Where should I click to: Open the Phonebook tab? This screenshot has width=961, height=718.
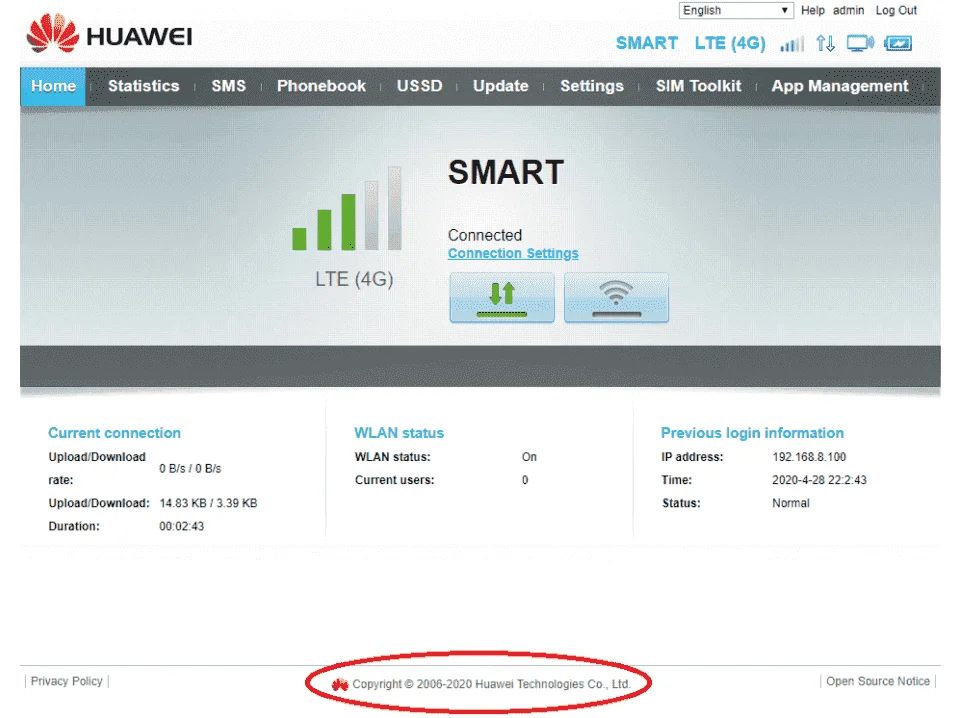coord(321,86)
